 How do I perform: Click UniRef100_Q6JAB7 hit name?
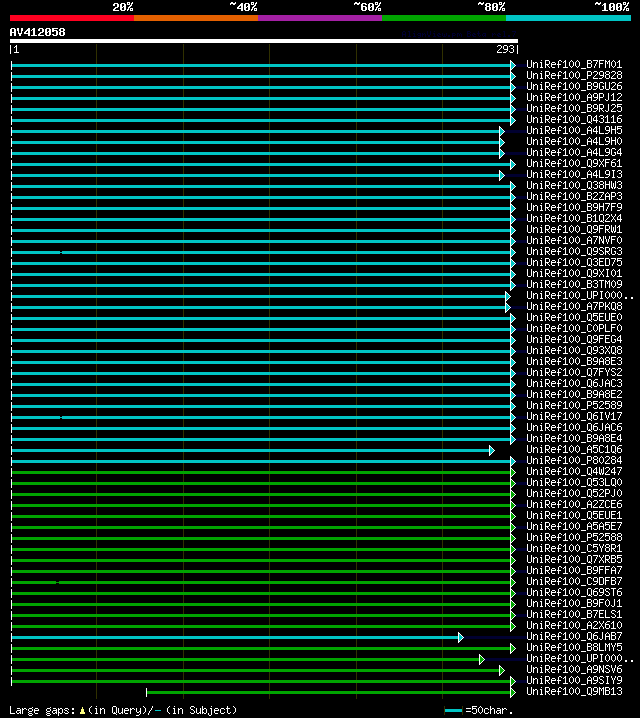(574, 636)
